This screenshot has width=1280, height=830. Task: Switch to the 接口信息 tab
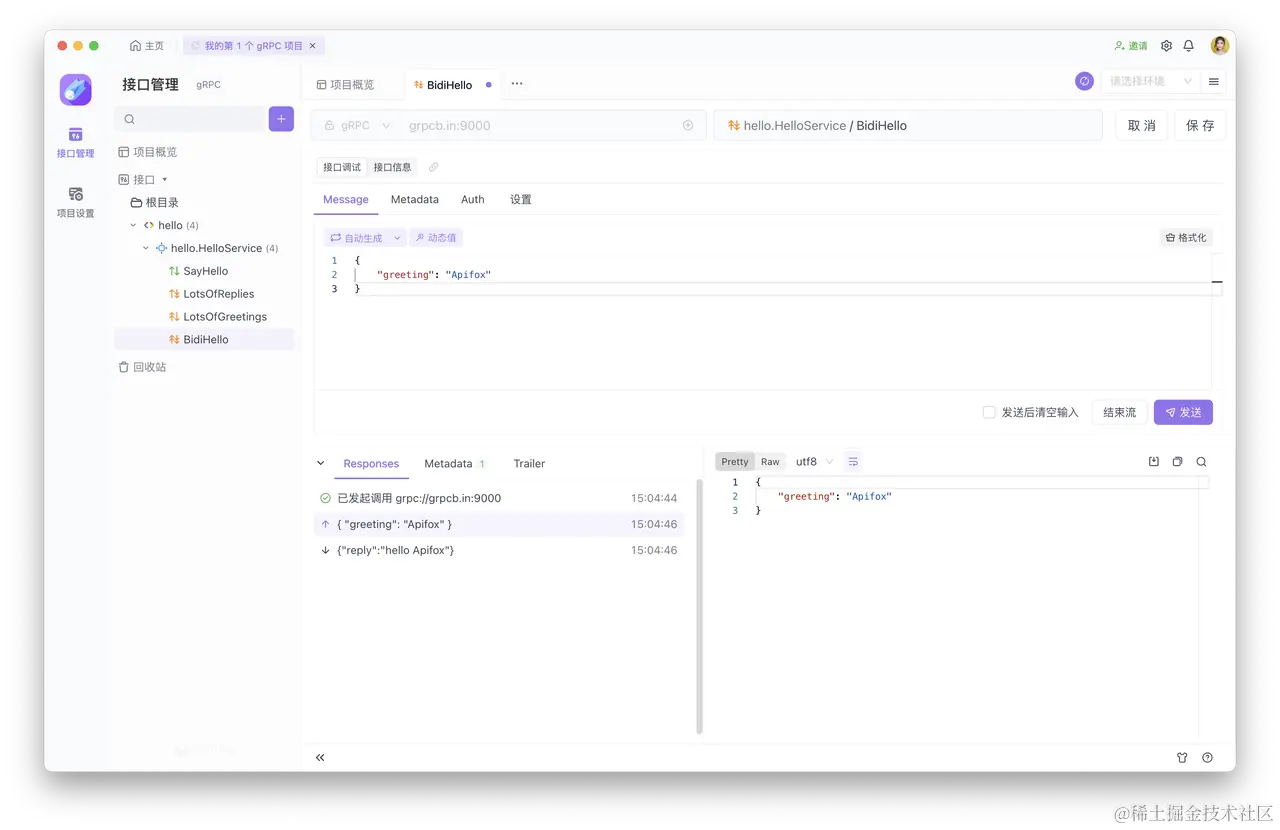391,166
